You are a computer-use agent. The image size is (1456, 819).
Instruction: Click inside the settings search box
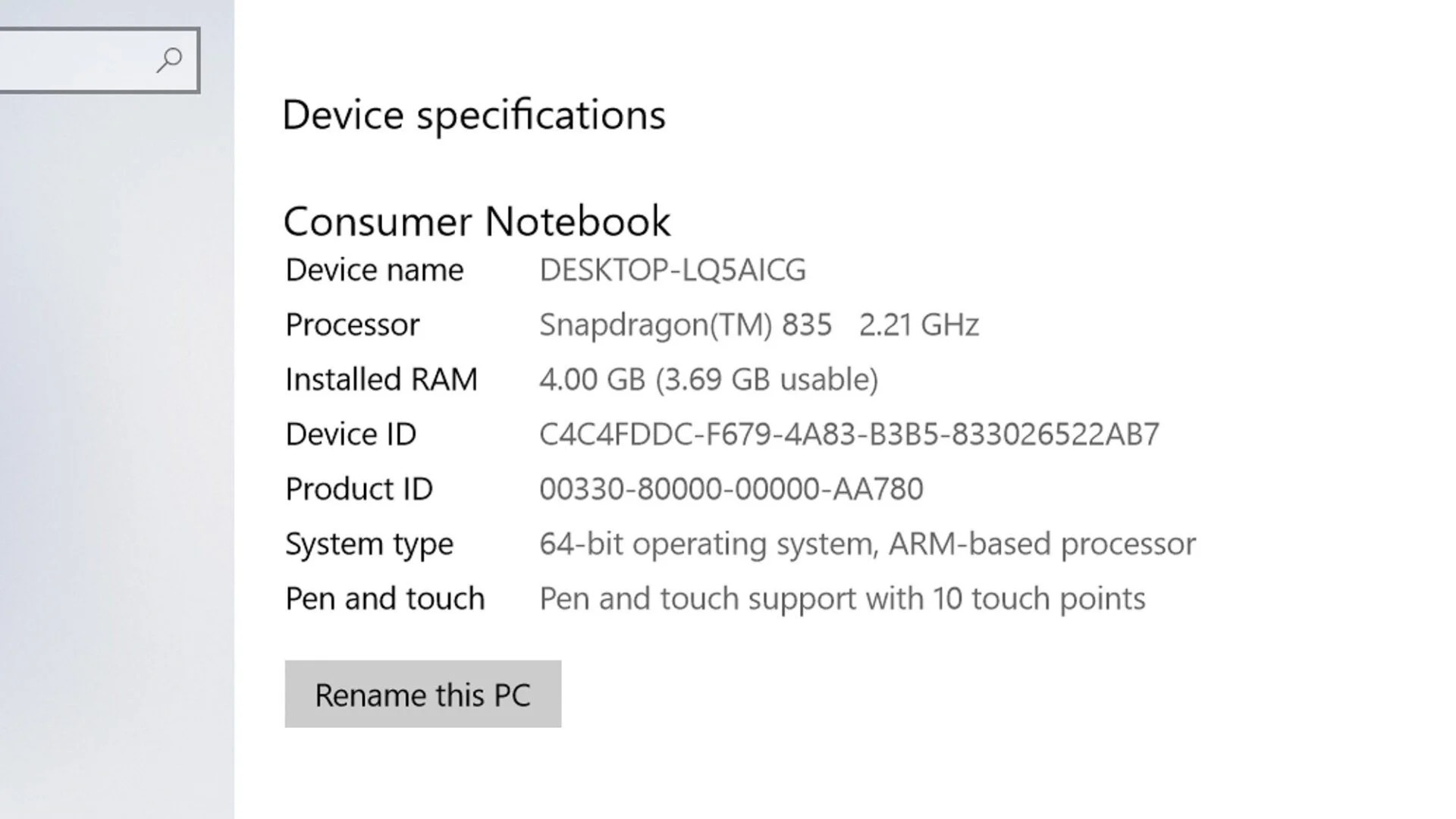tap(83, 59)
